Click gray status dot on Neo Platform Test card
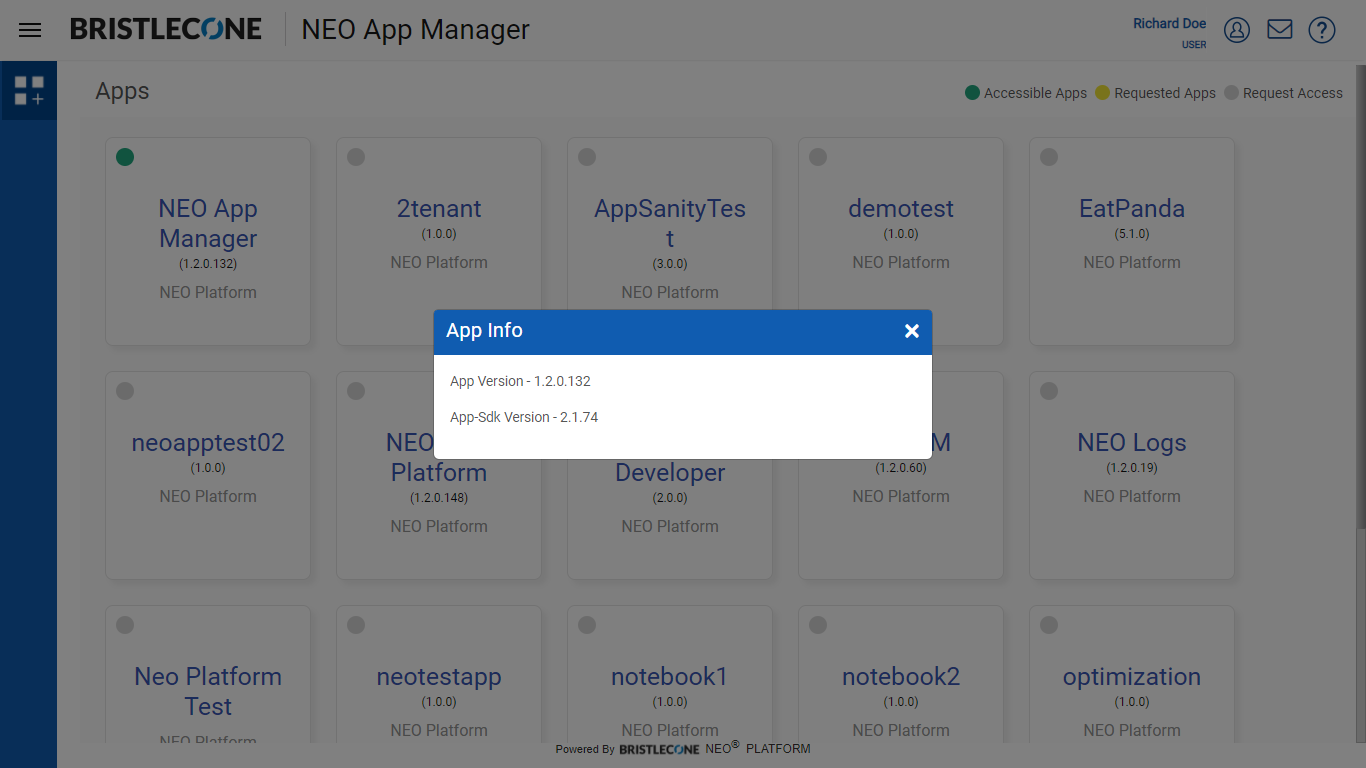This screenshot has width=1366, height=768. (125, 625)
